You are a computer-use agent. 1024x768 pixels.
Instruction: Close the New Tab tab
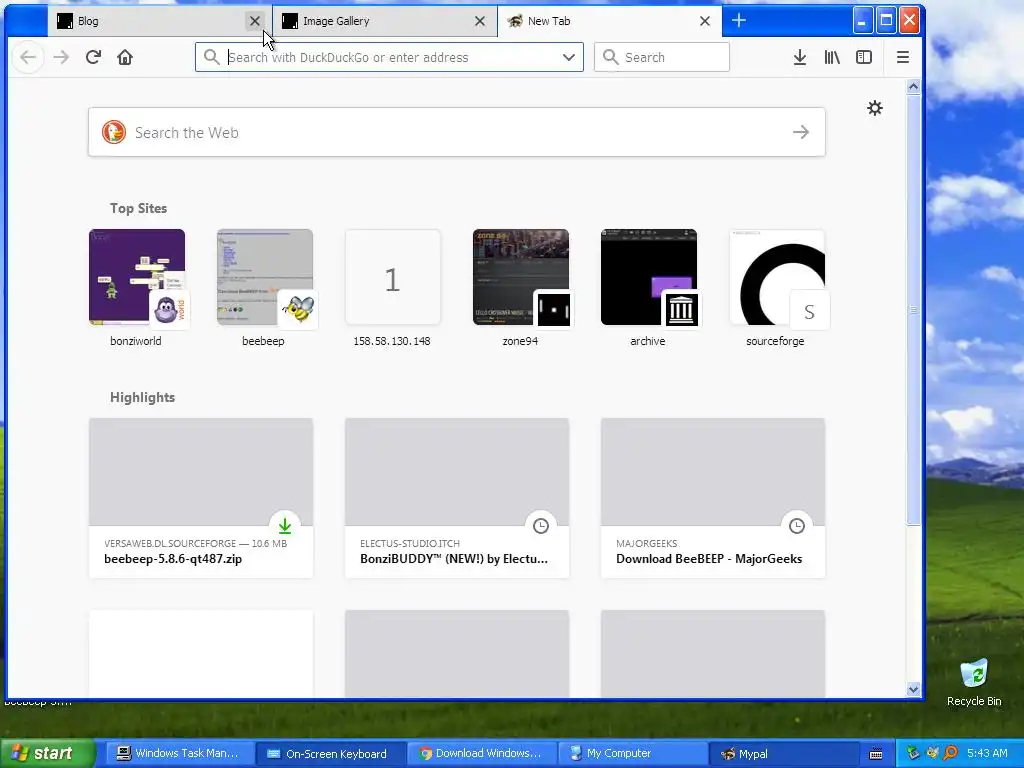(x=705, y=21)
